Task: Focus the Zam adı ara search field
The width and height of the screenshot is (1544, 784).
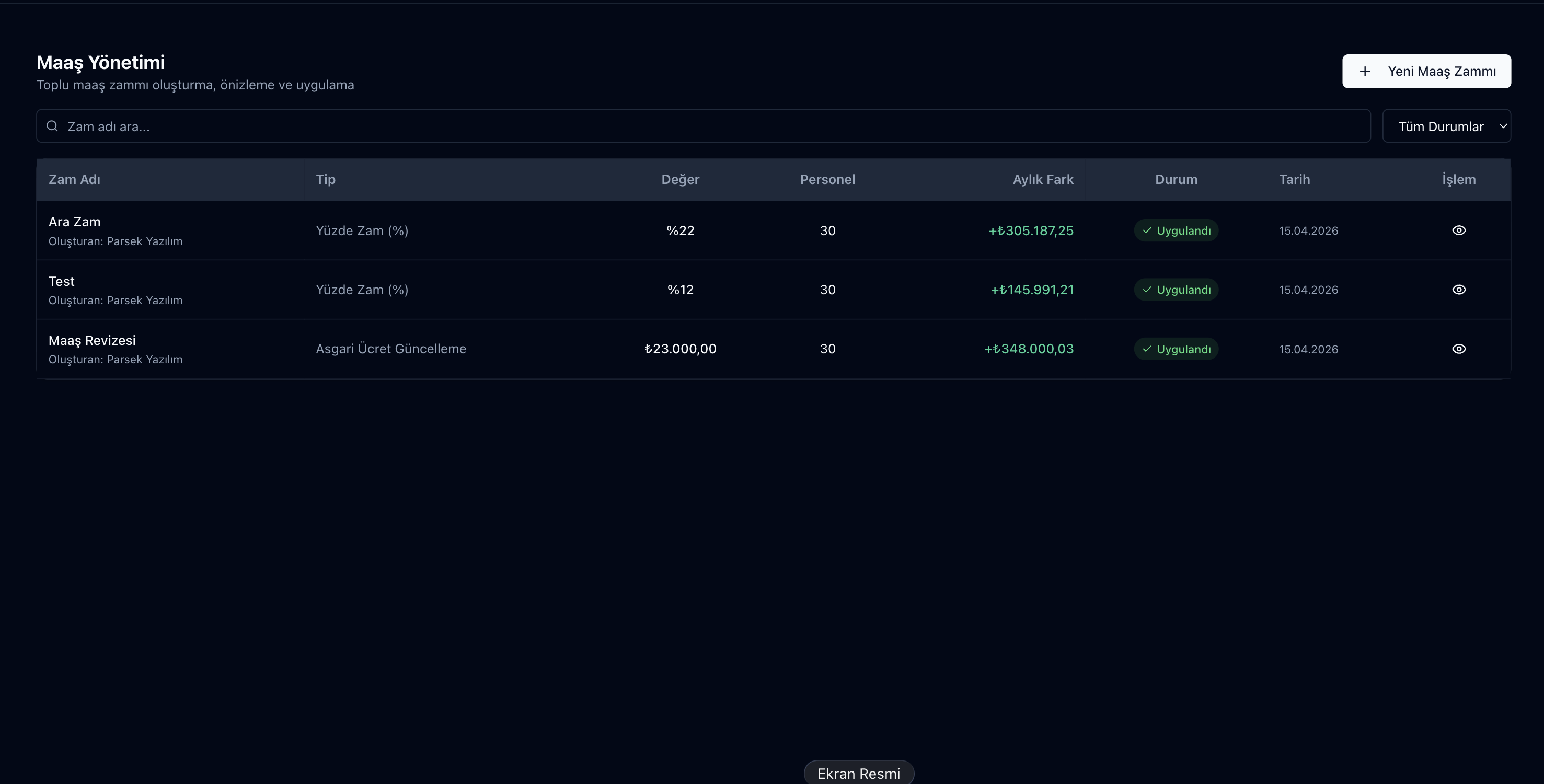Action: (703, 126)
